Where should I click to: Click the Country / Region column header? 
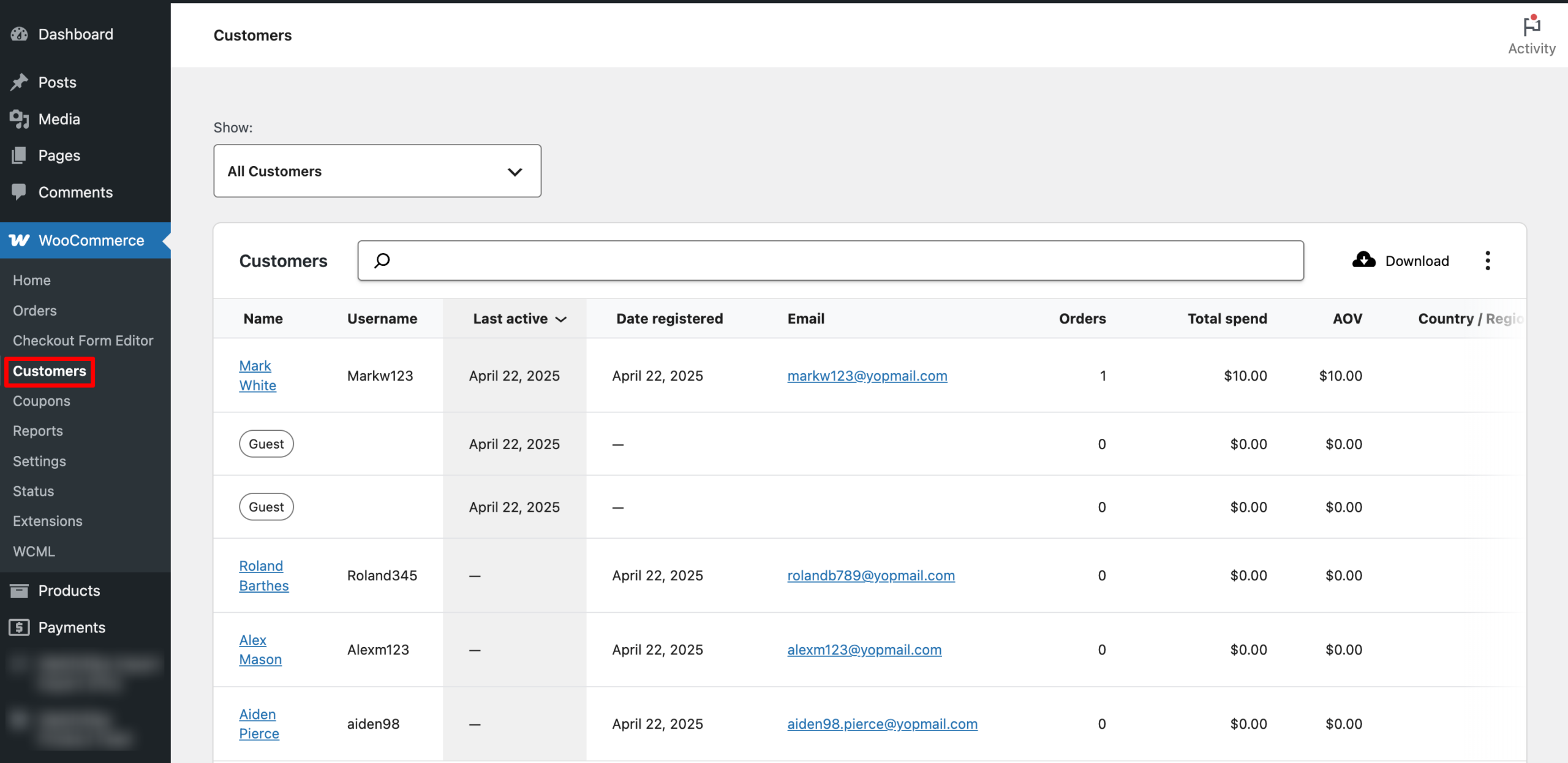point(1470,319)
